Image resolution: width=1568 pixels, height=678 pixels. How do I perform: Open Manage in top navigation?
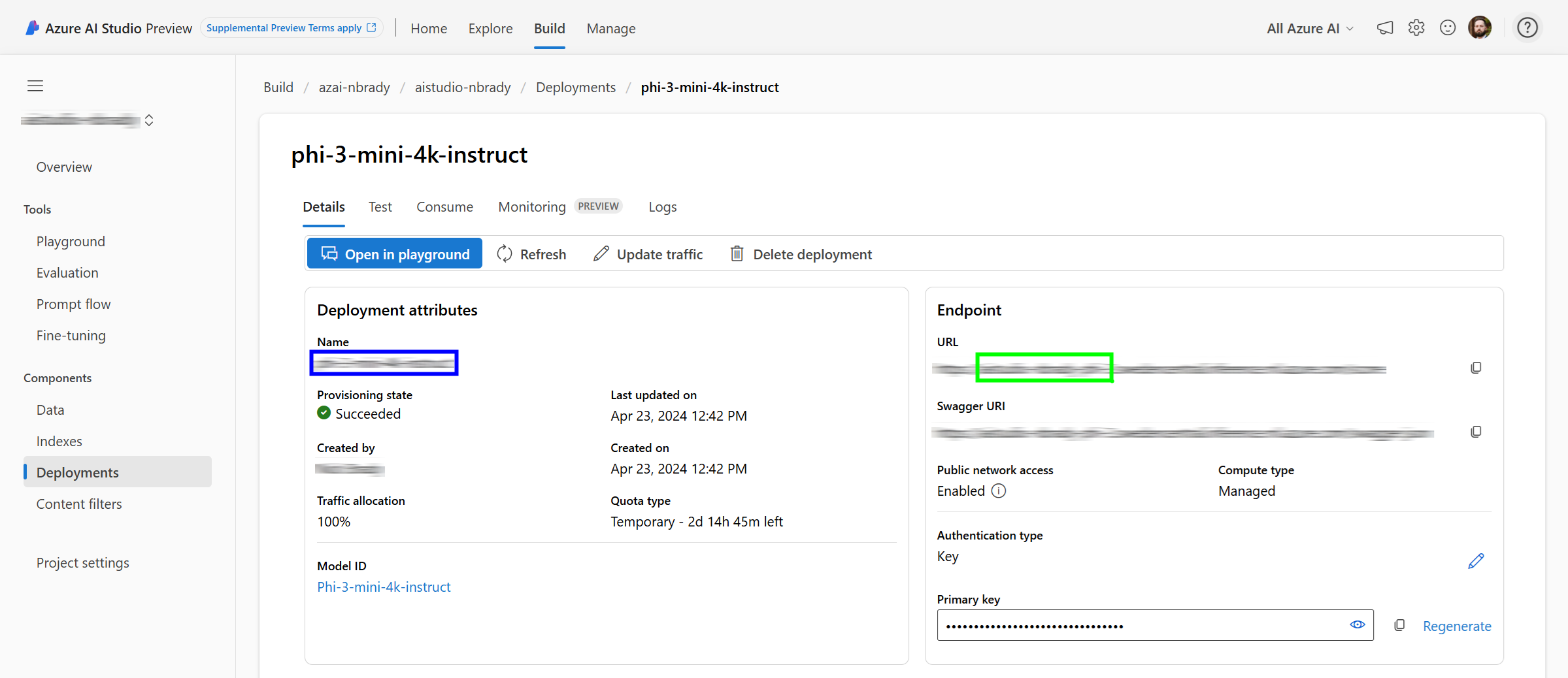(611, 28)
